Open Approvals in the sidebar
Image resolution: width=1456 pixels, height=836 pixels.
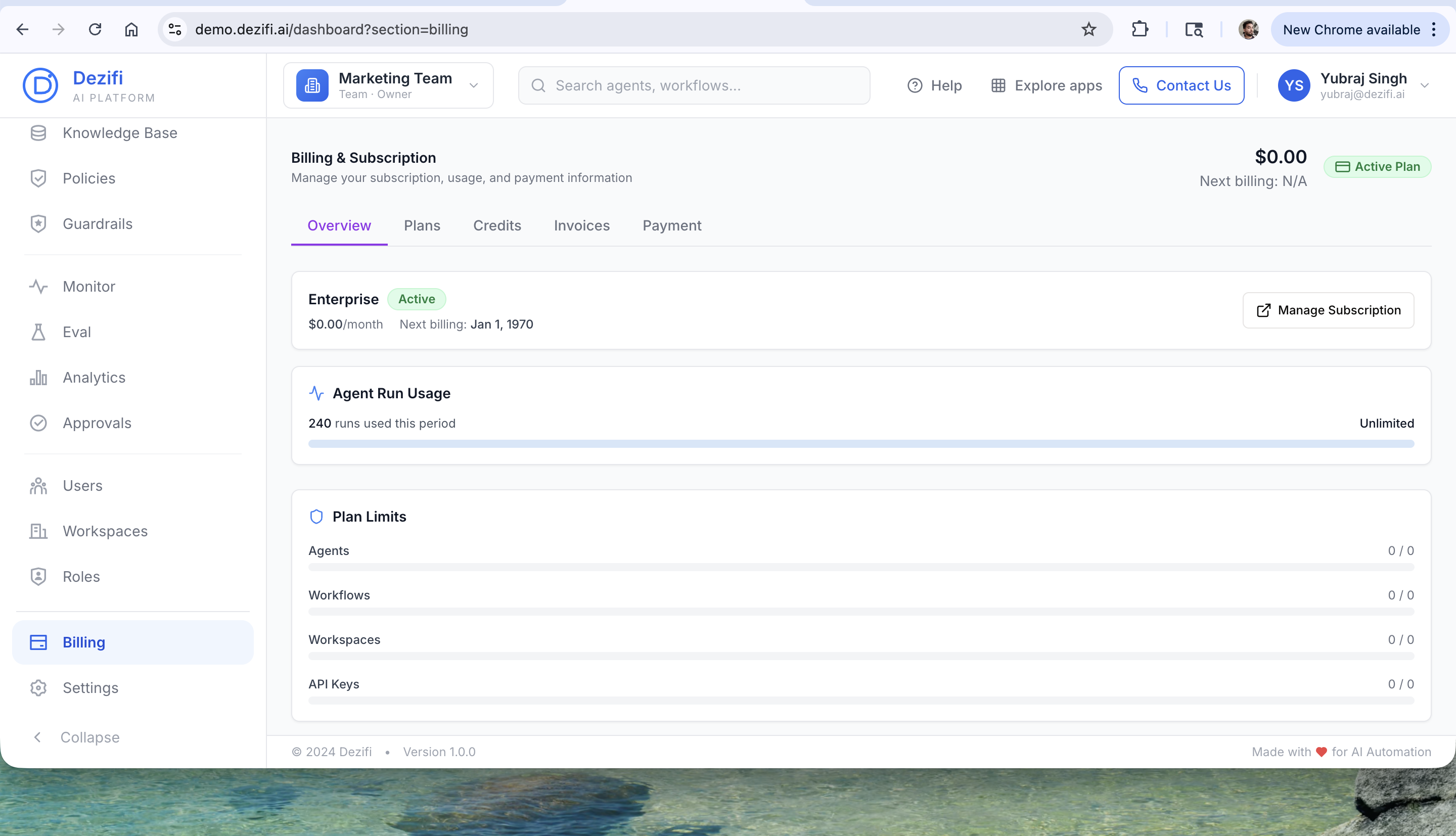(132, 423)
